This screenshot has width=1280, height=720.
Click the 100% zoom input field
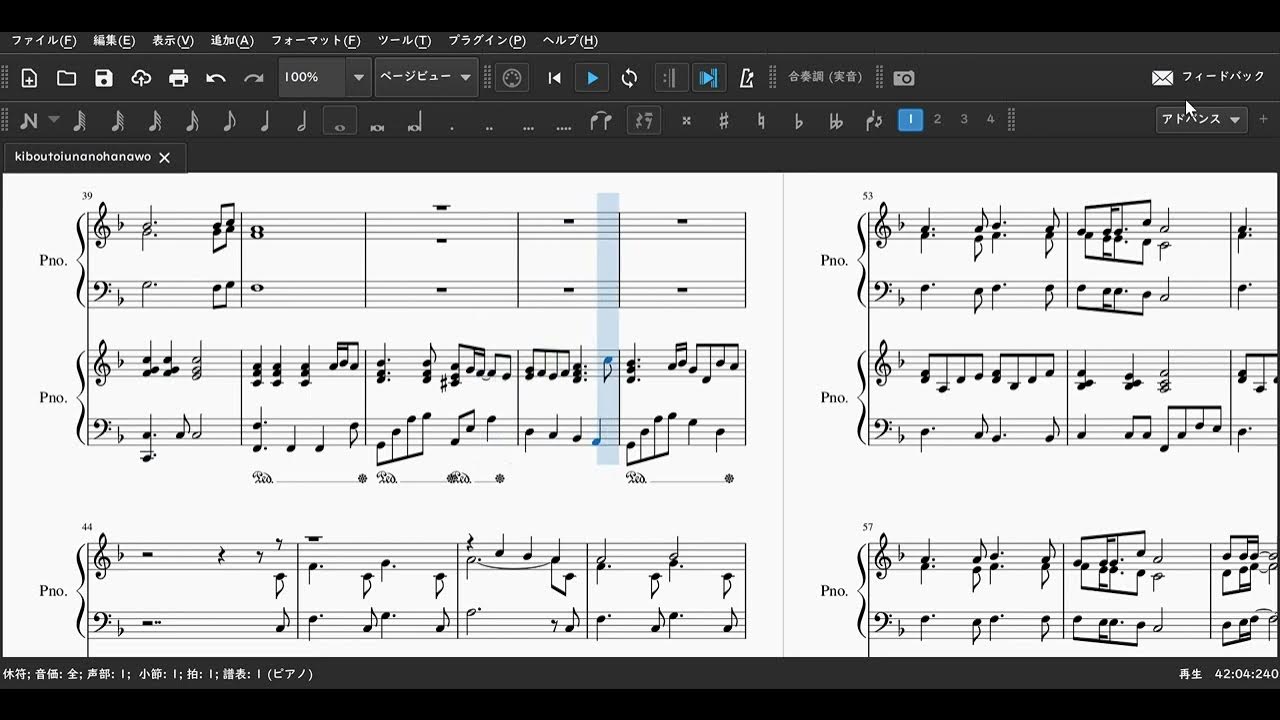coord(312,77)
